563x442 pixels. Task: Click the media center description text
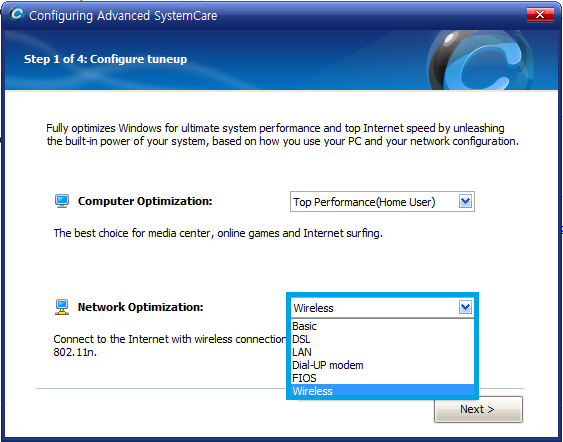tap(218, 233)
